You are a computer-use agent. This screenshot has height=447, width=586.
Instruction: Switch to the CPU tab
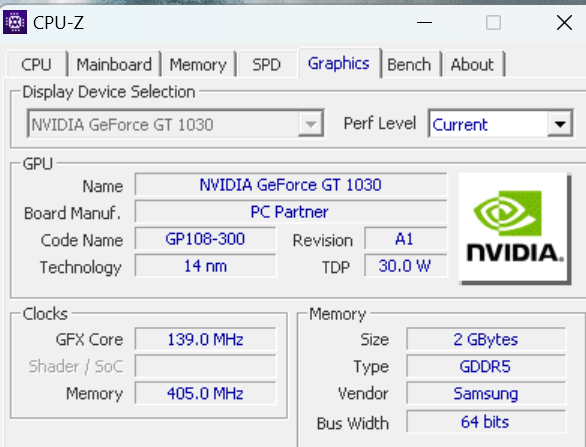click(x=36, y=65)
